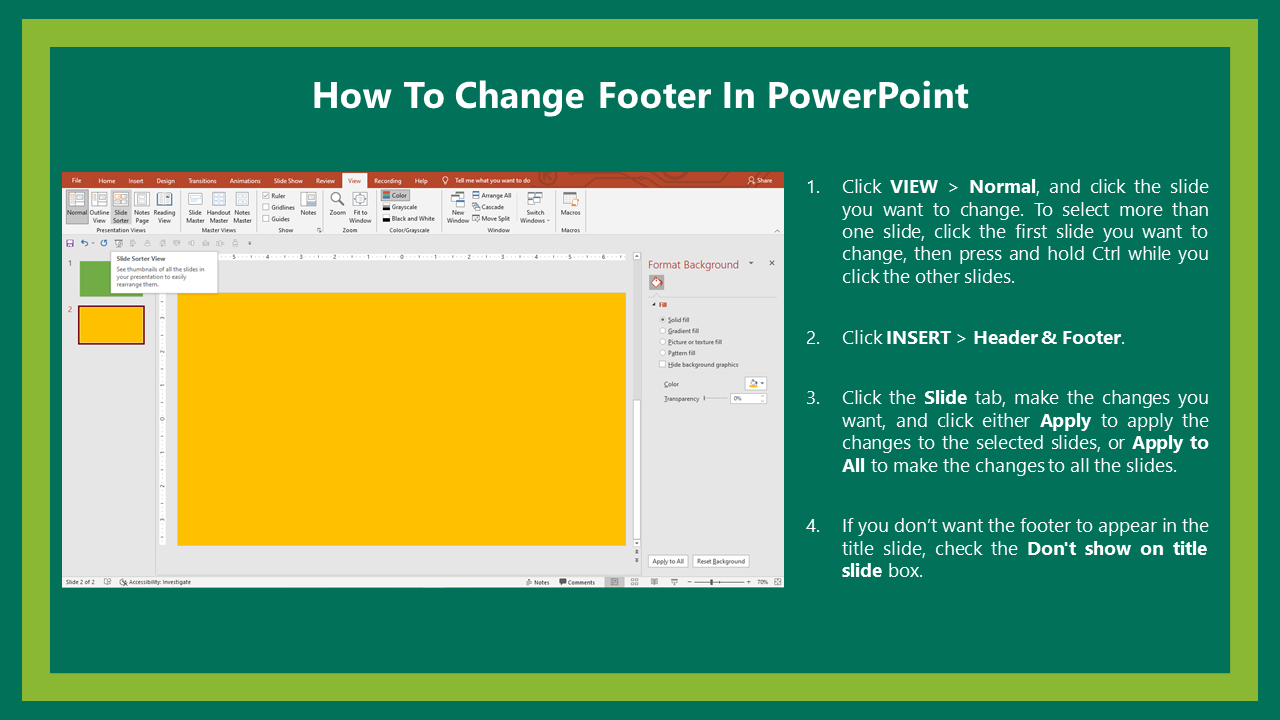
Task: Switch to Grayscale mode
Action: pos(400,207)
